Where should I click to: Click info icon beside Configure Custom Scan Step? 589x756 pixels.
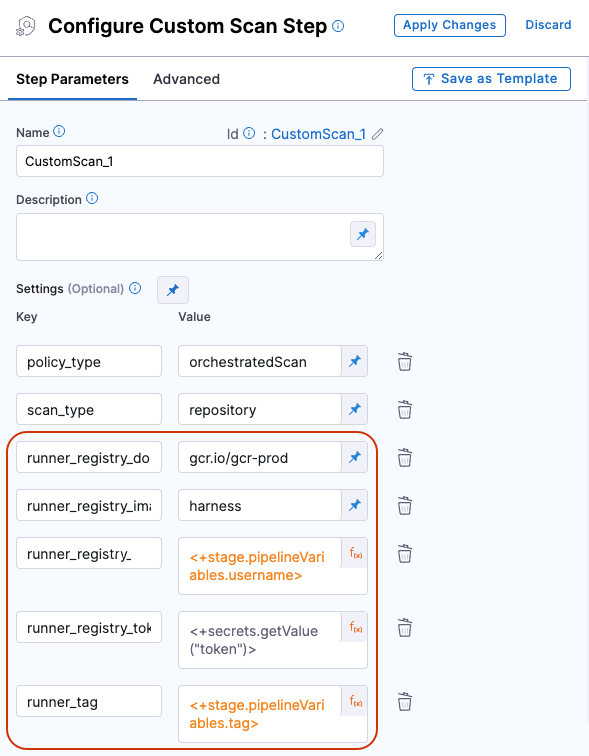tap(338, 26)
